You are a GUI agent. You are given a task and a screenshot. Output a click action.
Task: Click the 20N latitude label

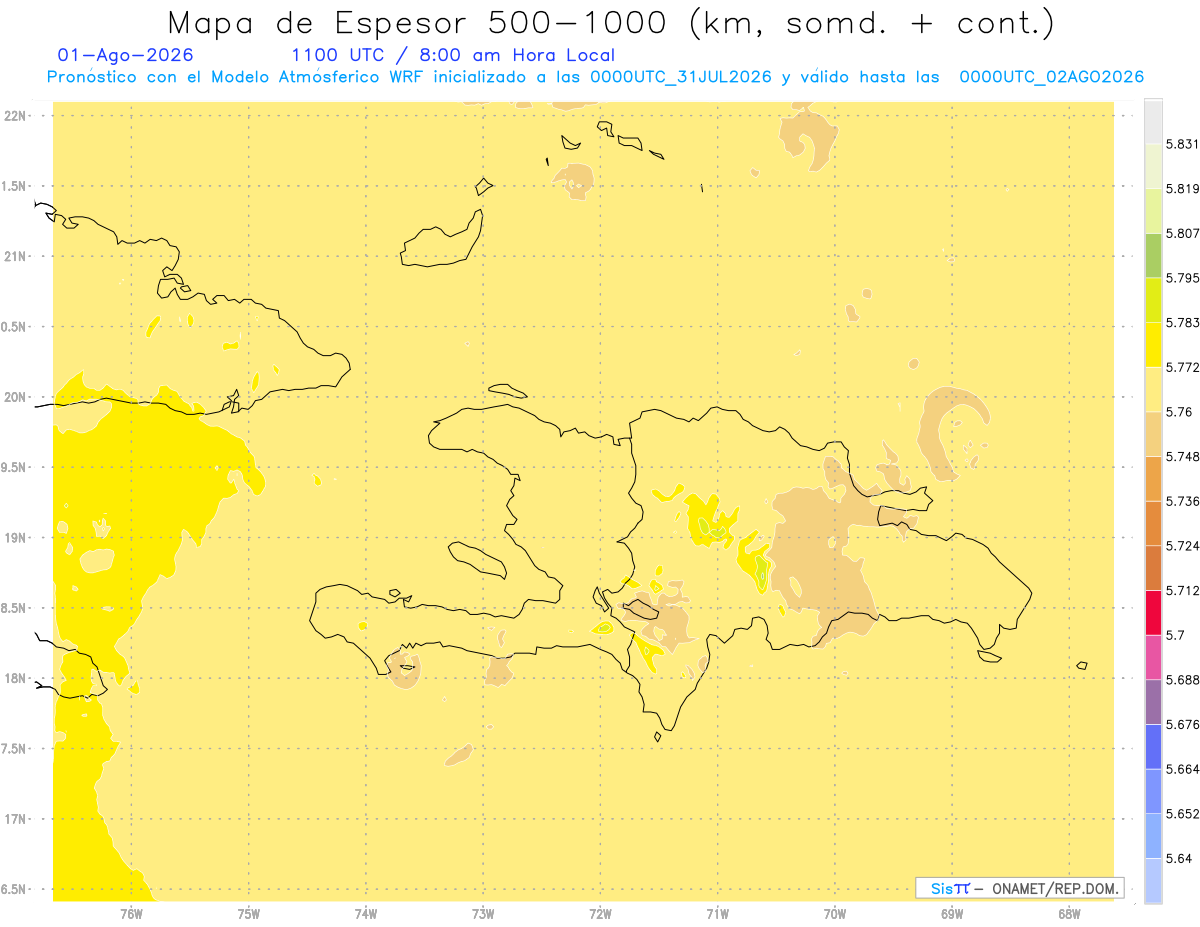(x=15, y=398)
